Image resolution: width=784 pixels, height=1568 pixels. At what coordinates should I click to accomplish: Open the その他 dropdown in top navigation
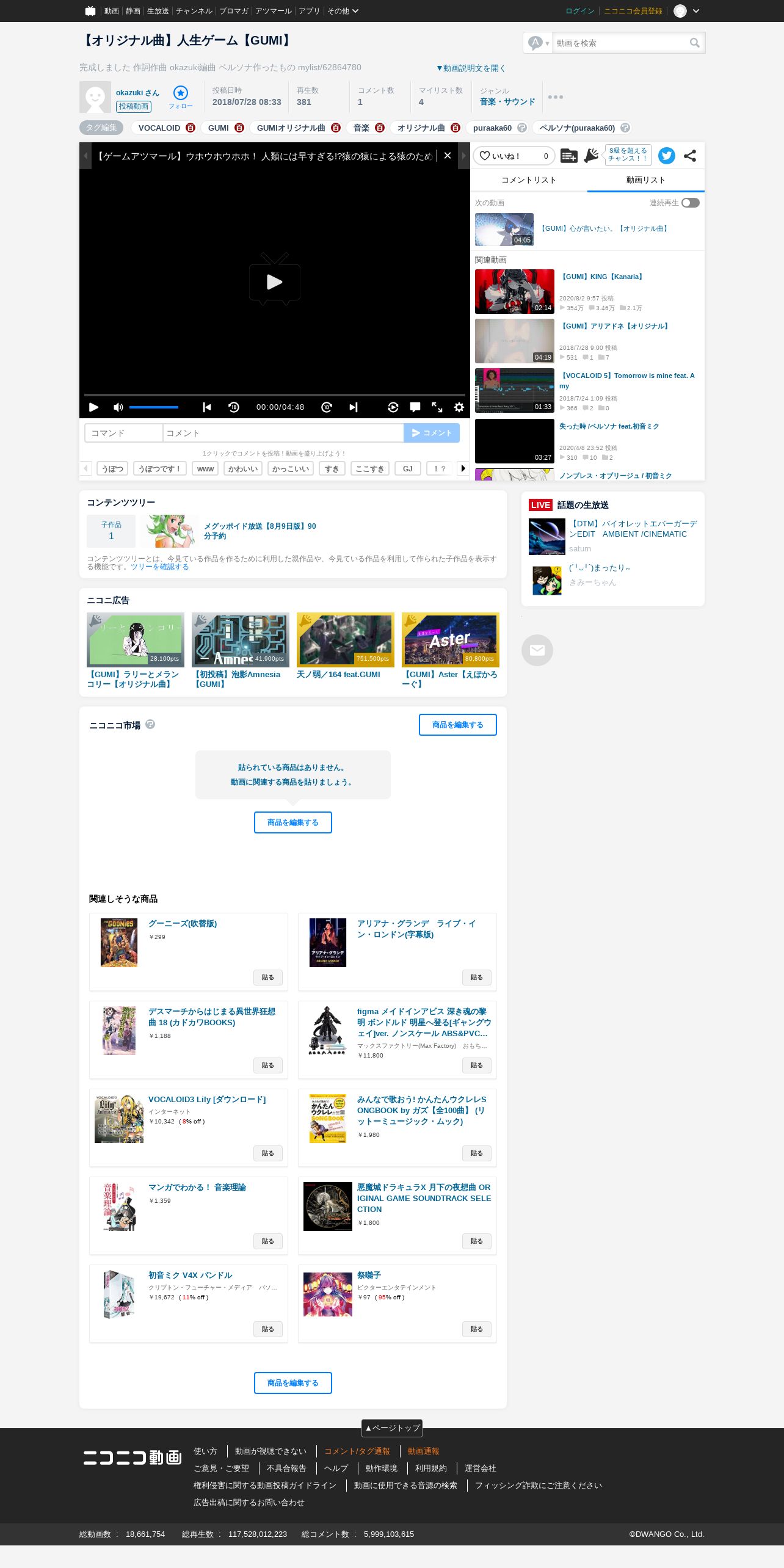[x=343, y=11]
